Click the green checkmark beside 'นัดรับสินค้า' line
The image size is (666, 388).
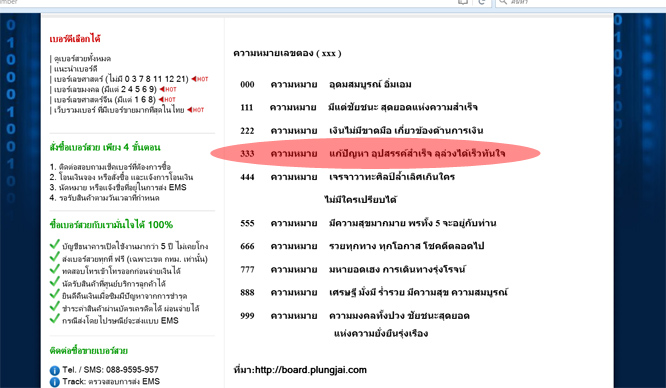pyautogui.click(x=54, y=281)
